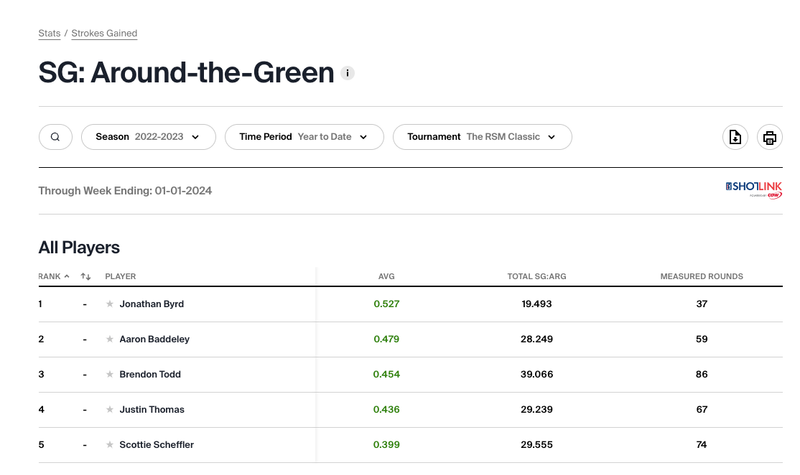Open the Time Period Year to Date dropdown
The image size is (800, 475).
[304, 137]
